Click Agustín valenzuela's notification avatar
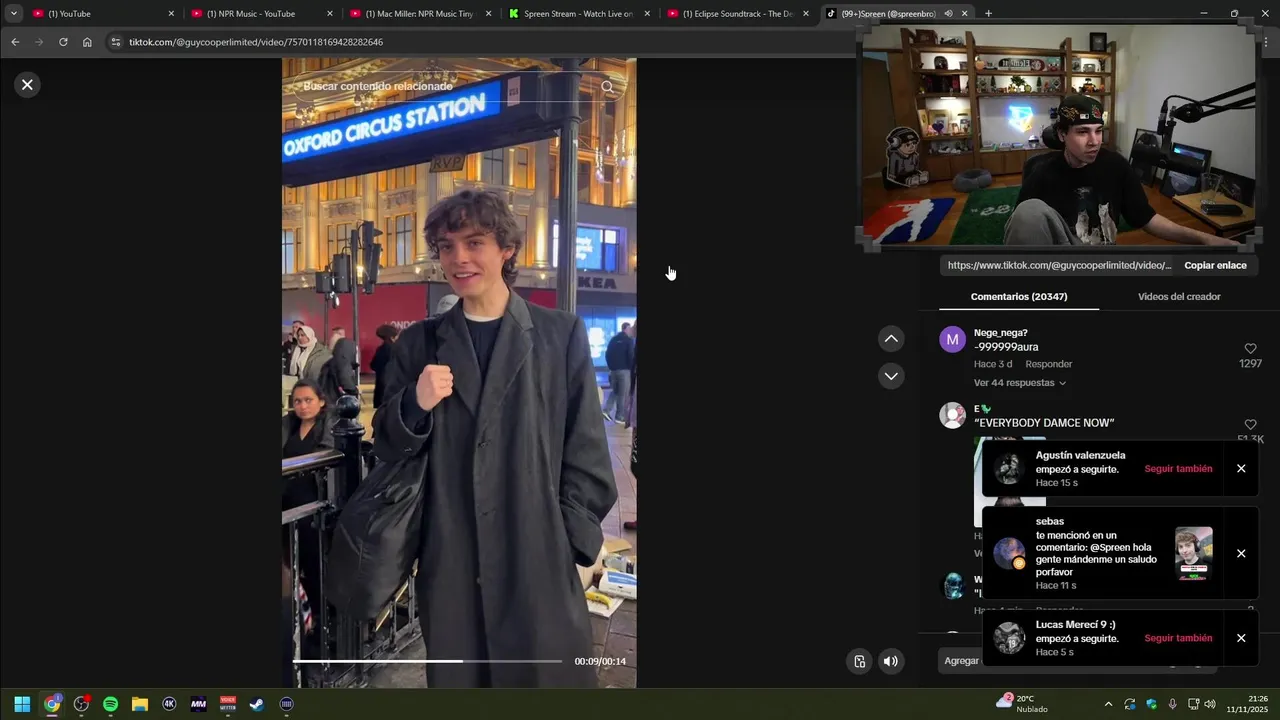Viewport: 1280px width, 720px height. coord(1009,469)
